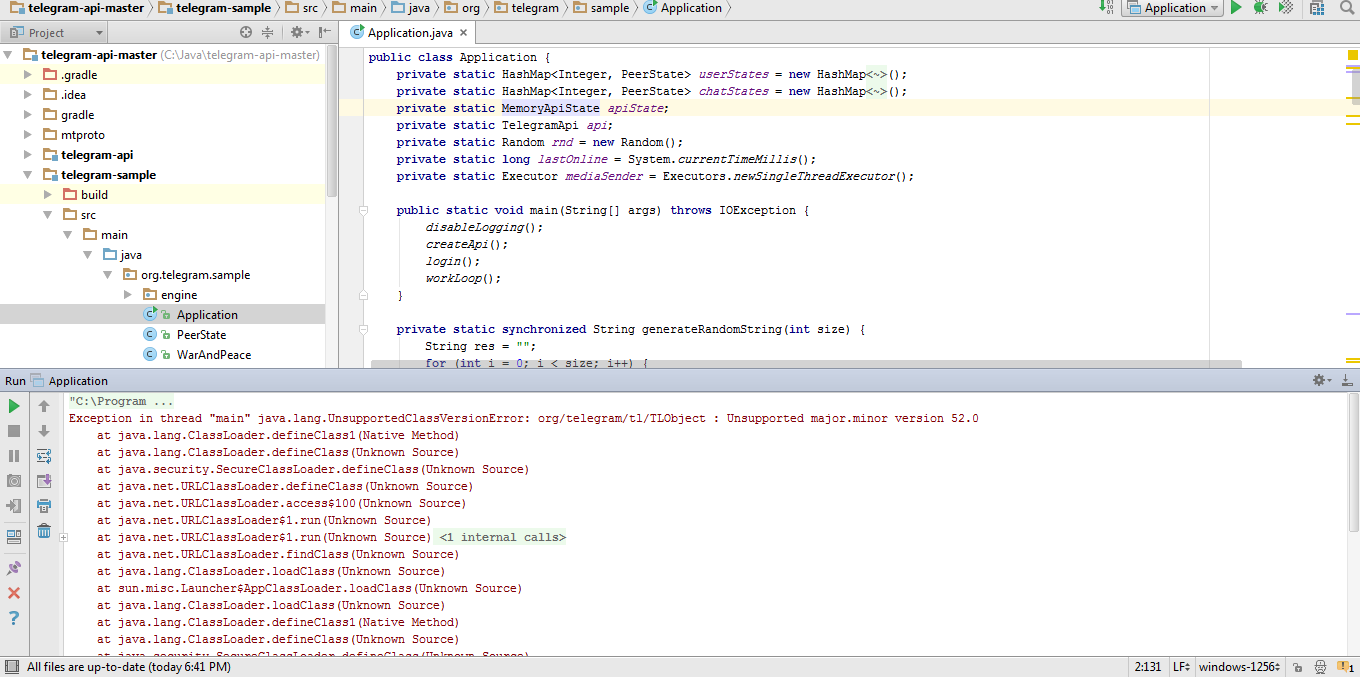Click MemoryApiState in the code editor
1366x677 pixels.
[550, 108]
